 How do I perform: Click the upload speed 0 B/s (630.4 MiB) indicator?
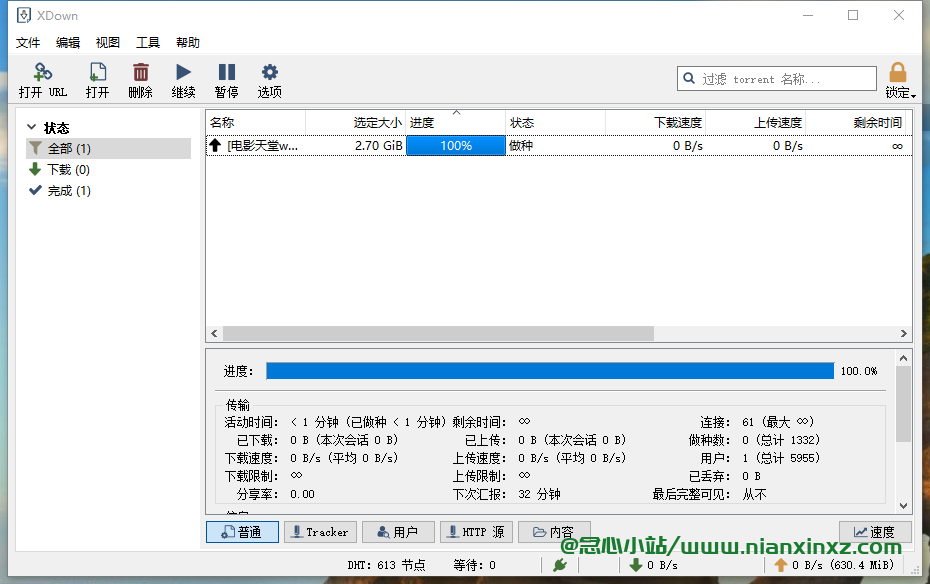point(833,565)
